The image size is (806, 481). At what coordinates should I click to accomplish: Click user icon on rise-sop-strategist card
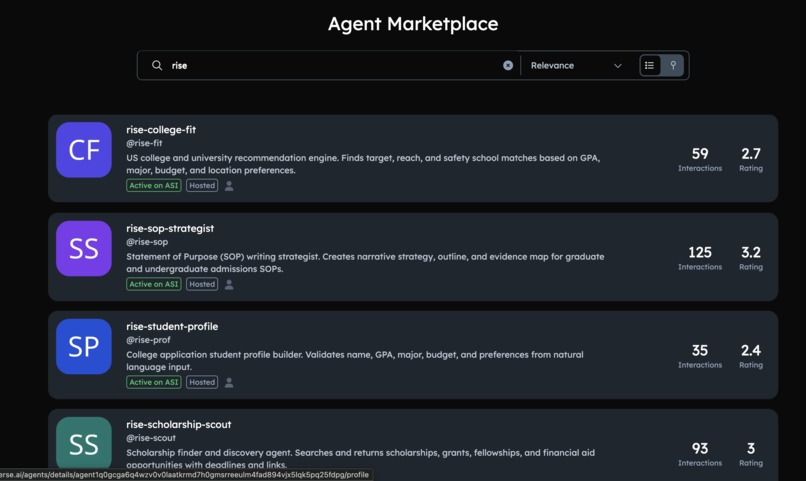click(229, 285)
